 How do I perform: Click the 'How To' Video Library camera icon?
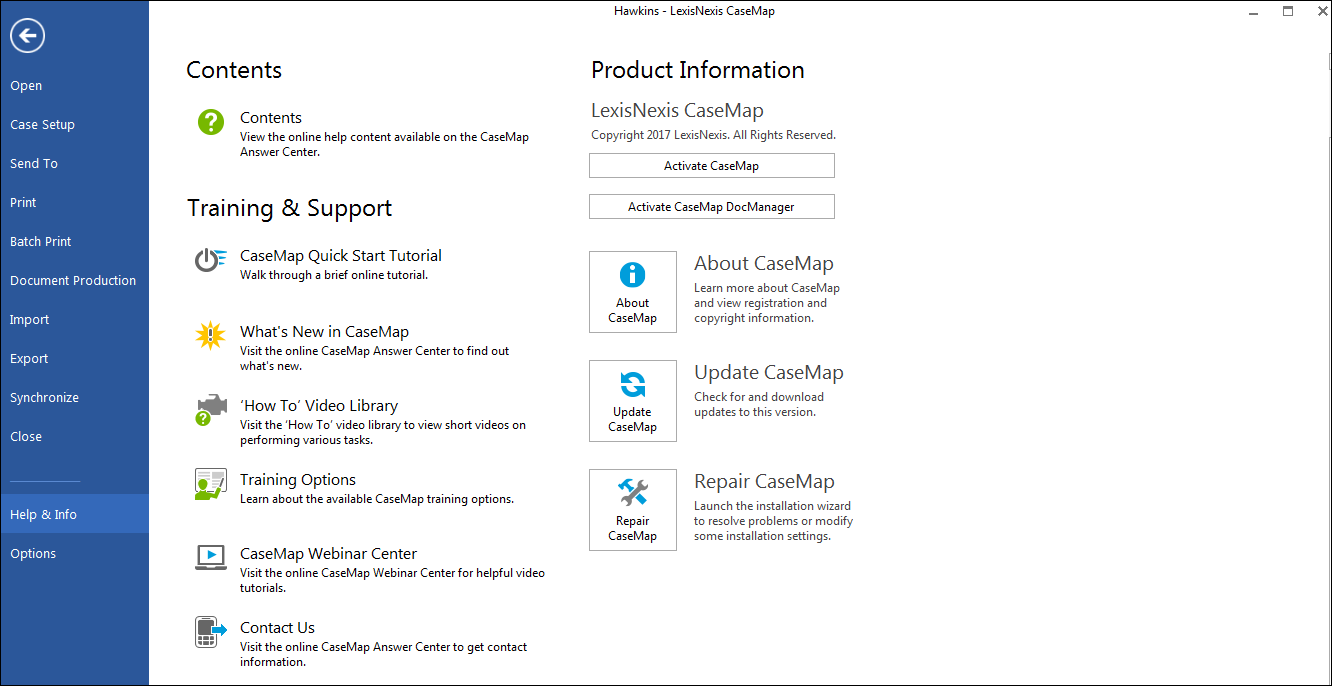tap(210, 410)
